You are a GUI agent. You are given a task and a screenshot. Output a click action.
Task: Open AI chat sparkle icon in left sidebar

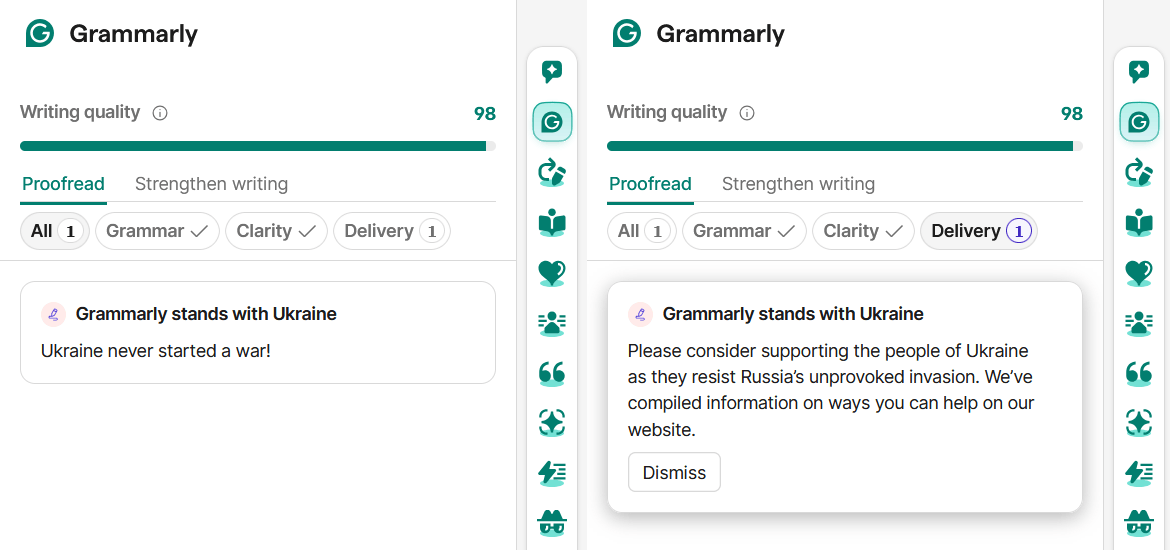(552, 72)
